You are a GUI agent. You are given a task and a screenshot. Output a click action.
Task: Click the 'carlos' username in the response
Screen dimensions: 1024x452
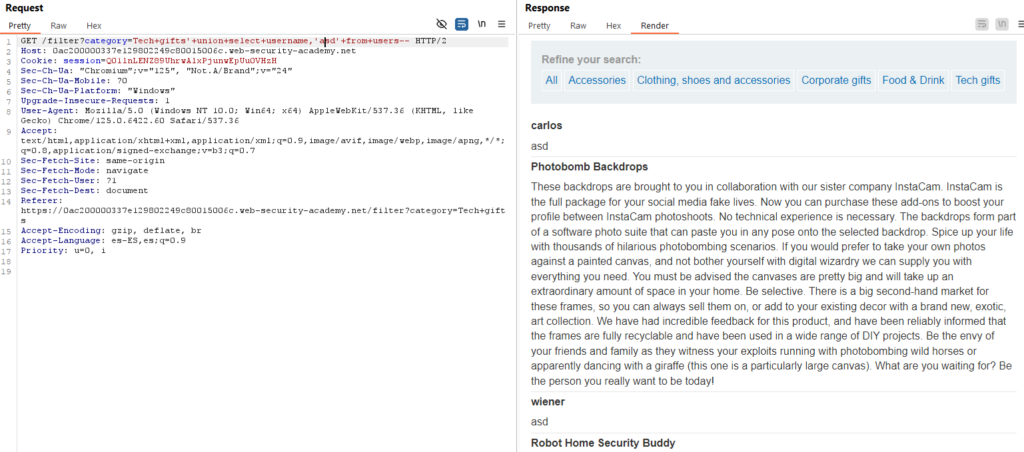pos(547,125)
